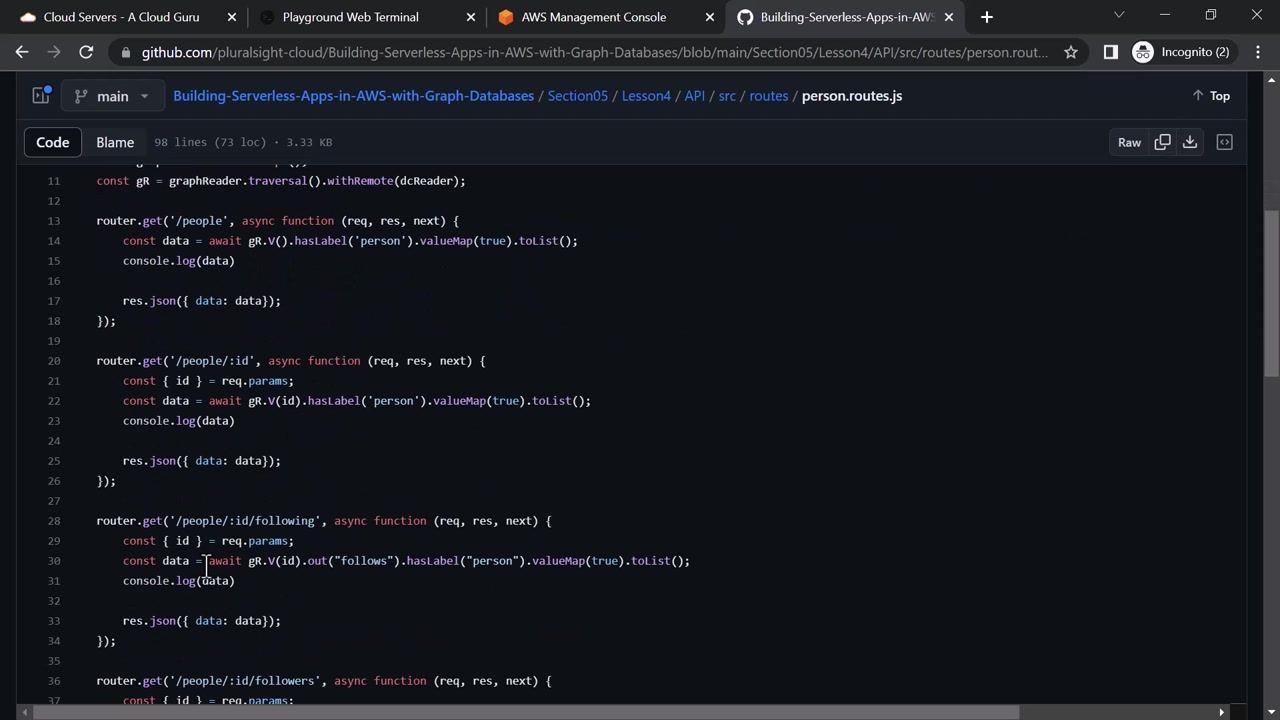The width and height of the screenshot is (1280, 720).
Task: Copy raw file contents icon
Action: (x=1162, y=142)
